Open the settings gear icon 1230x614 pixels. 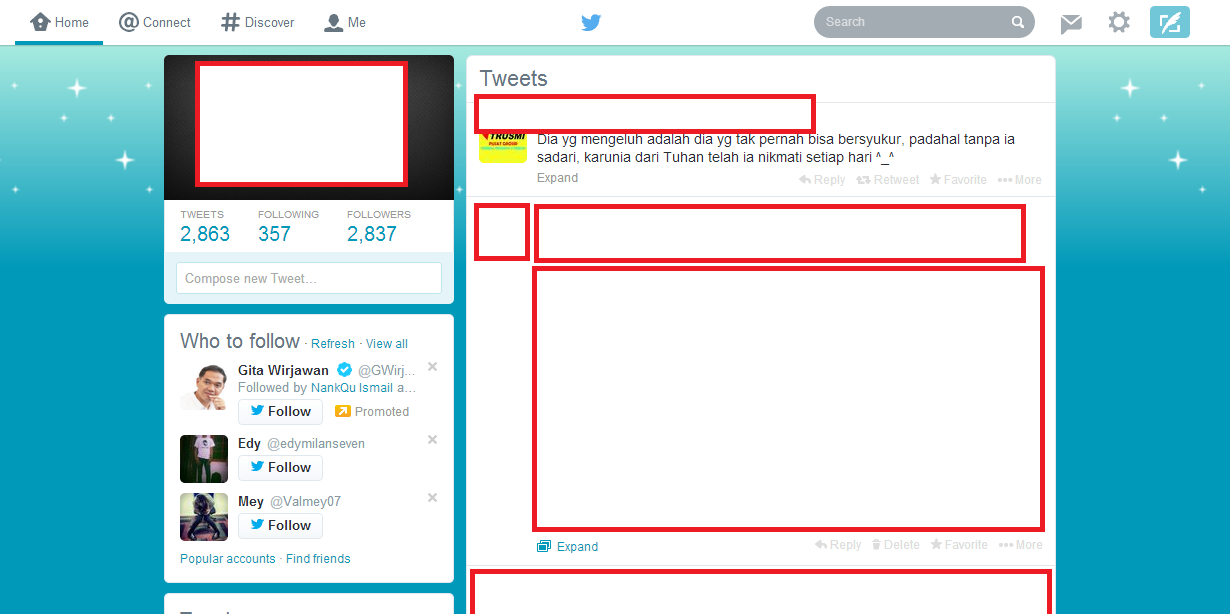pyautogui.click(x=1119, y=21)
